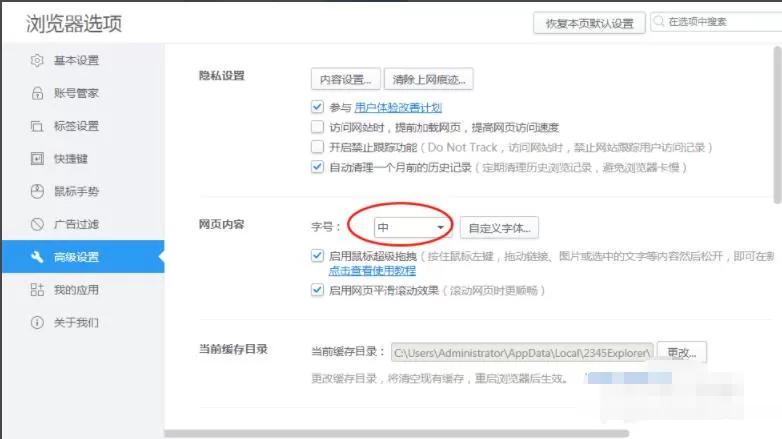Open the 账号管家 section
The width and height of the screenshot is (782, 439).
pos(83,93)
